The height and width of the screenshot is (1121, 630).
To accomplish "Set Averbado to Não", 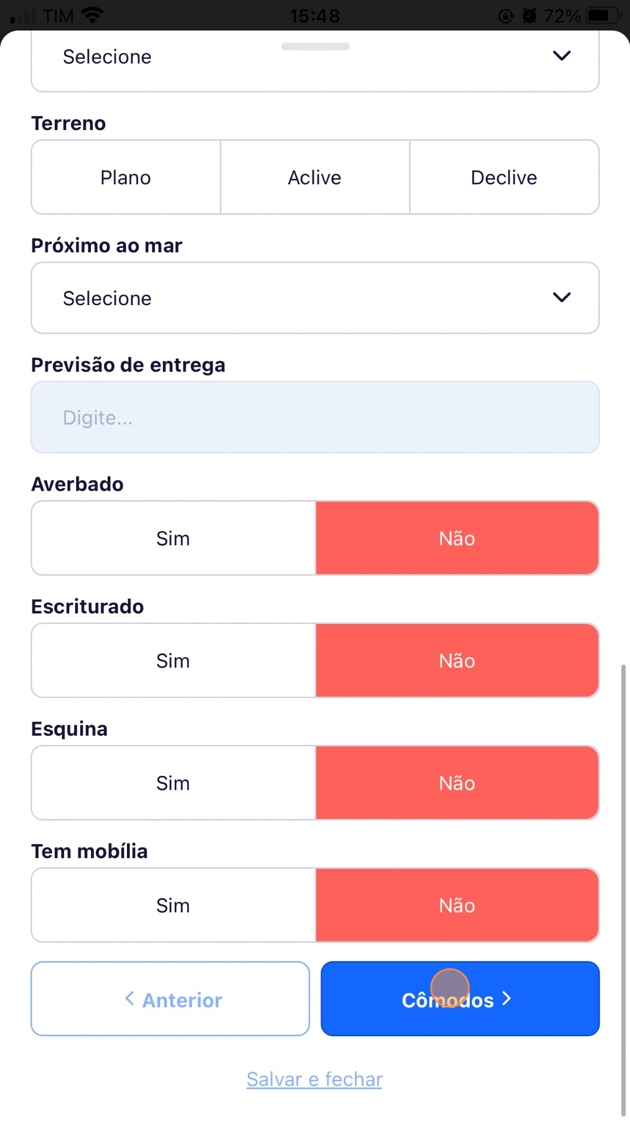I will pyautogui.click(x=457, y=538).
